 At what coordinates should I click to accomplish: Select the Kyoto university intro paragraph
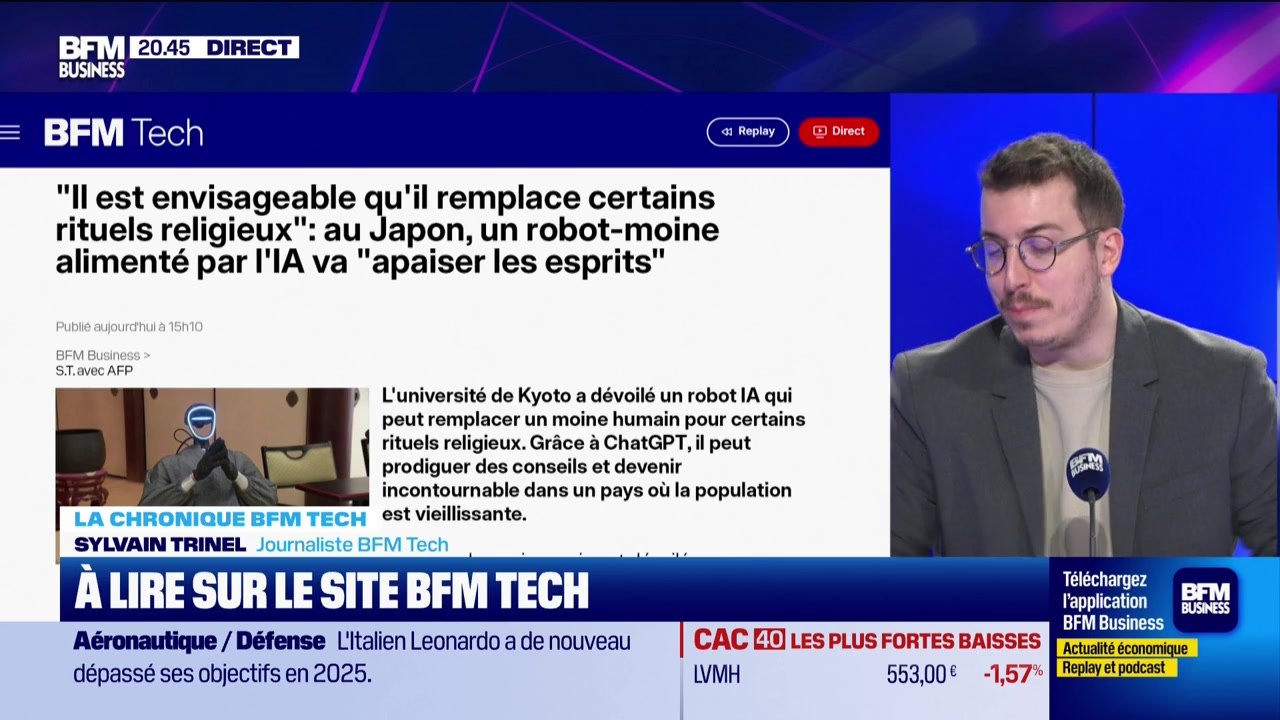(x=593, y=454)
